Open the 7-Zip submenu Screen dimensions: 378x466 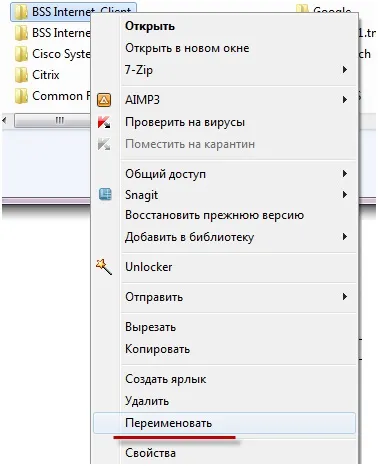(225, 70)
